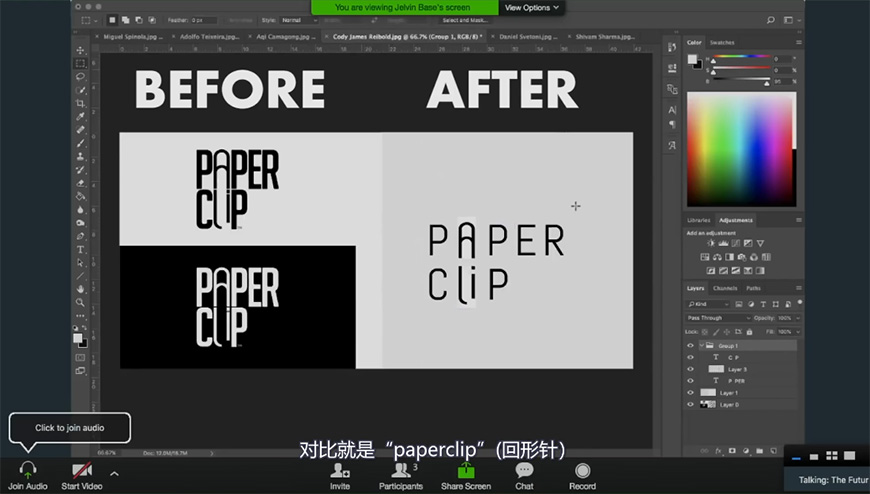
Task: Select the Pen tool
Action: point(80,236)
